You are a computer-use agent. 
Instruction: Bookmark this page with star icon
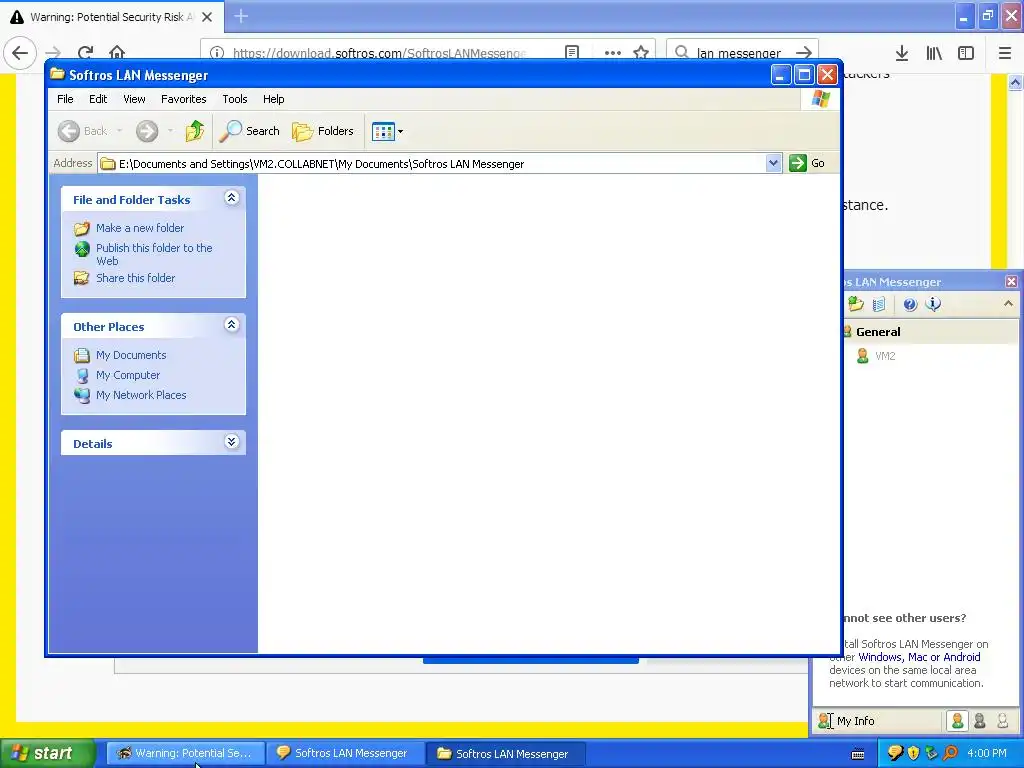[641, 52]
